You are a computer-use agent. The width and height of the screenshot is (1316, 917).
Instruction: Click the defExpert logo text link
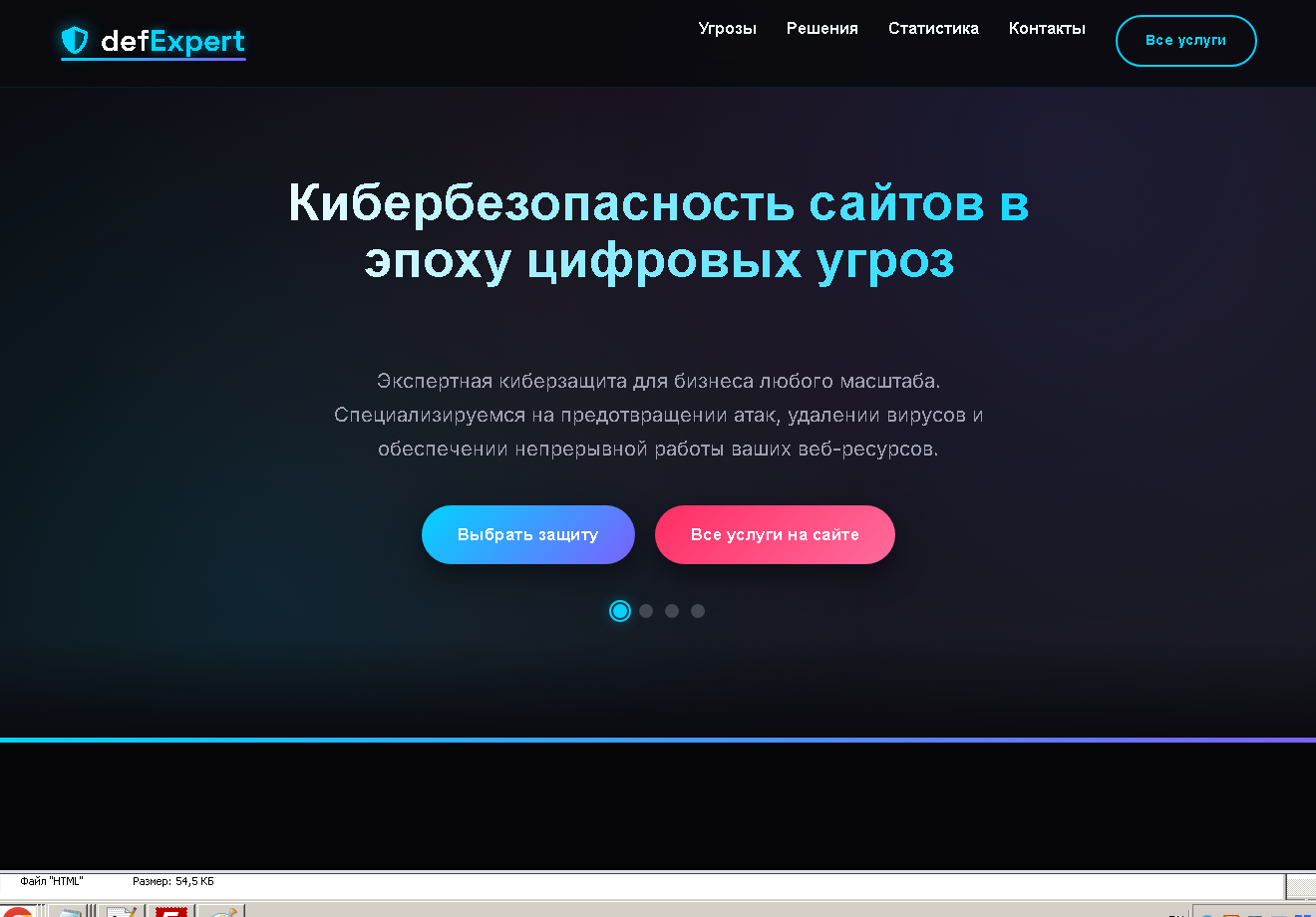[171, 42]
